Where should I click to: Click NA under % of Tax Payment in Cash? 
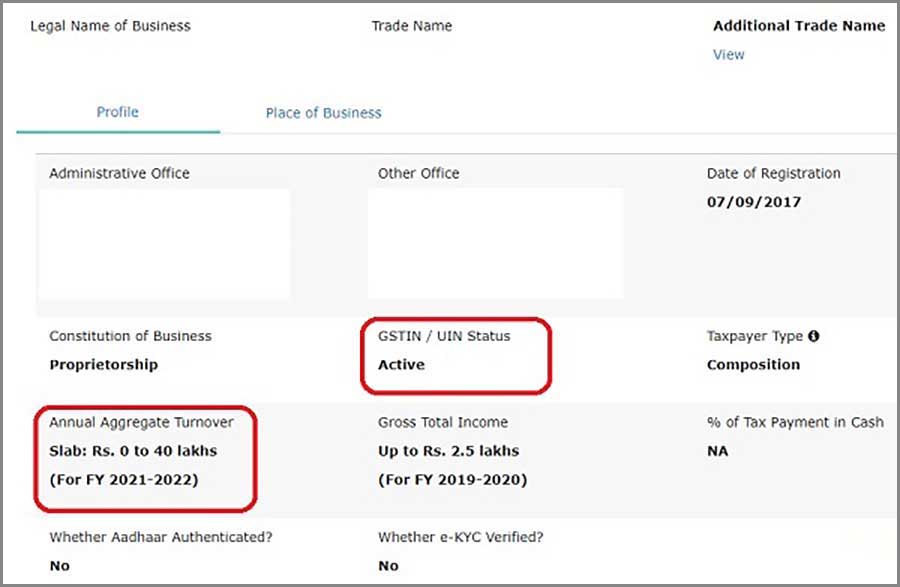(717, 451)
